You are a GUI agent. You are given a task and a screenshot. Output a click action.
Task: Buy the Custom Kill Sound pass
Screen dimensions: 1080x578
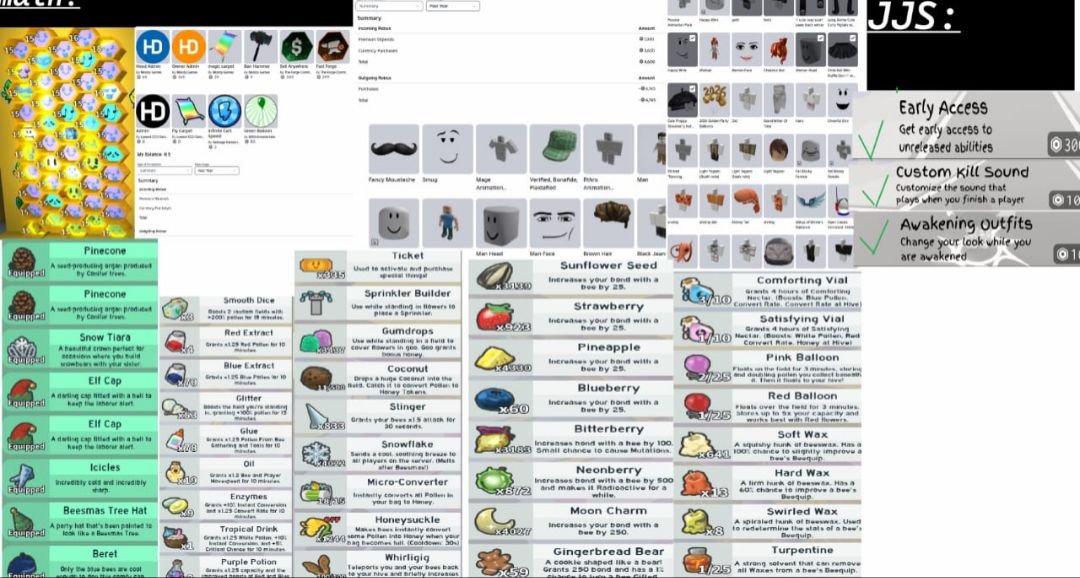point(1066,200)
